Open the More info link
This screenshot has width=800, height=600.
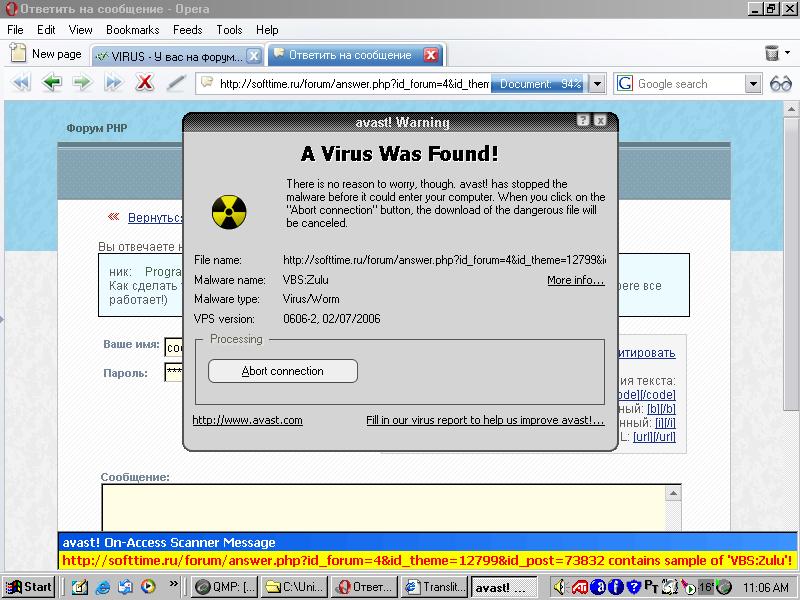coord(576,280)
